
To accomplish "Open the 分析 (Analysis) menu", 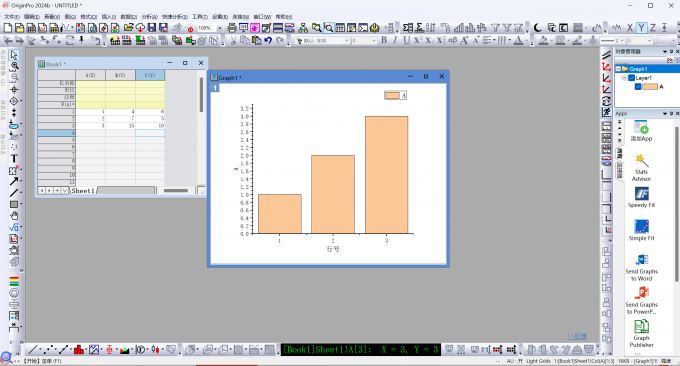I will [x=149, y=16].
